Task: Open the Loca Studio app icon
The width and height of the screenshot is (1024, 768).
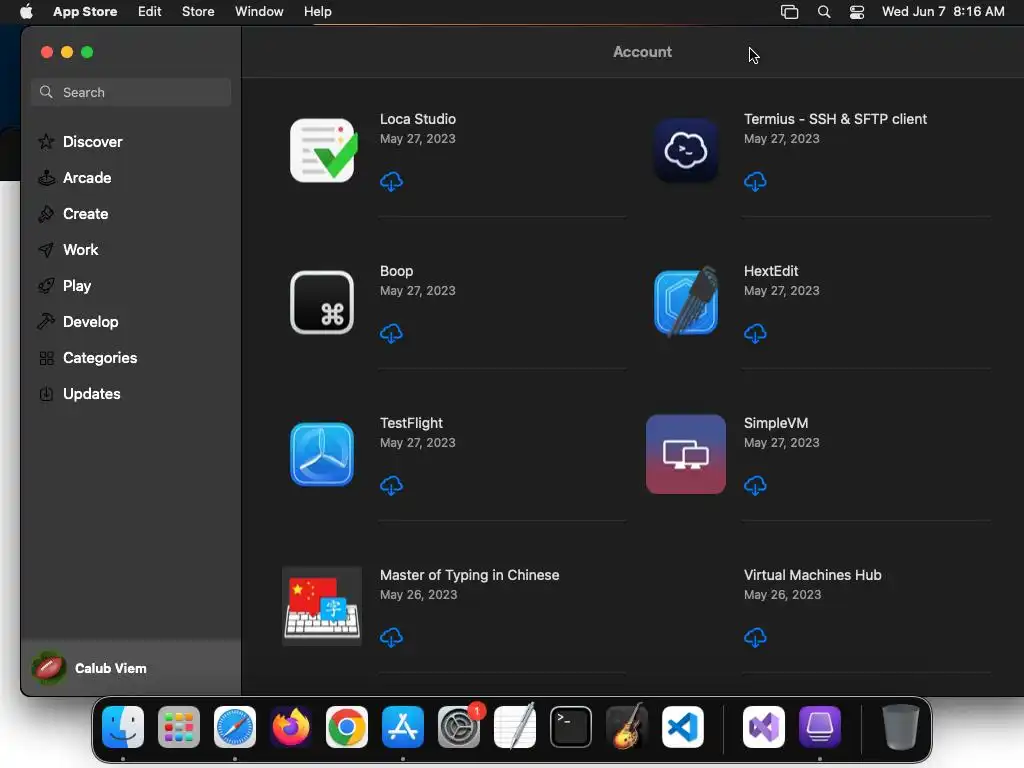Action: pyautogui.click(x=322, y=150)
